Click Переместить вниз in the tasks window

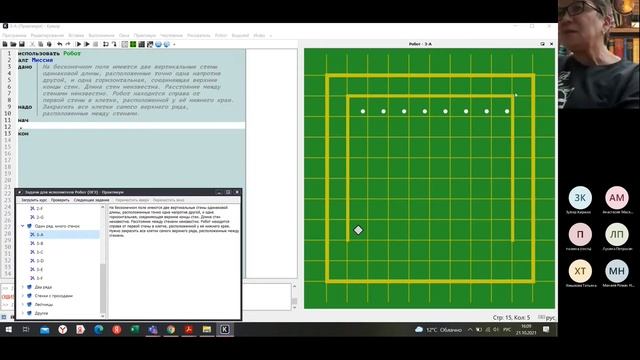[169, 200]
